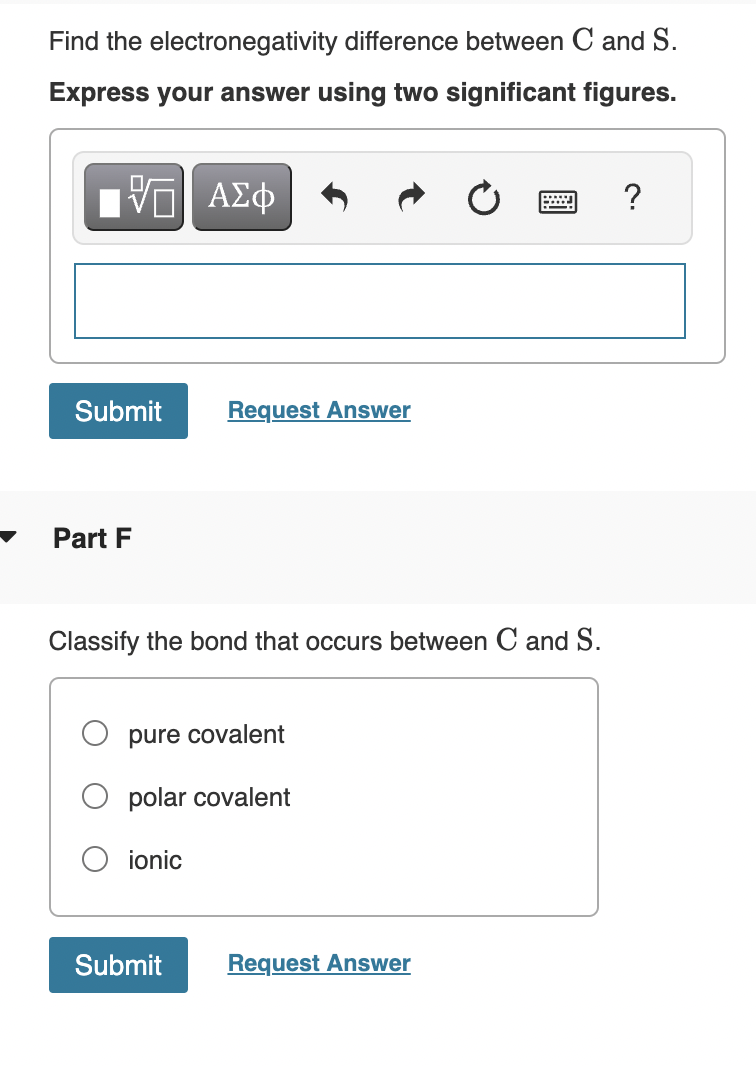Open the equation templates palette
Screen dimensions: 756x1066
click(133, 196)
